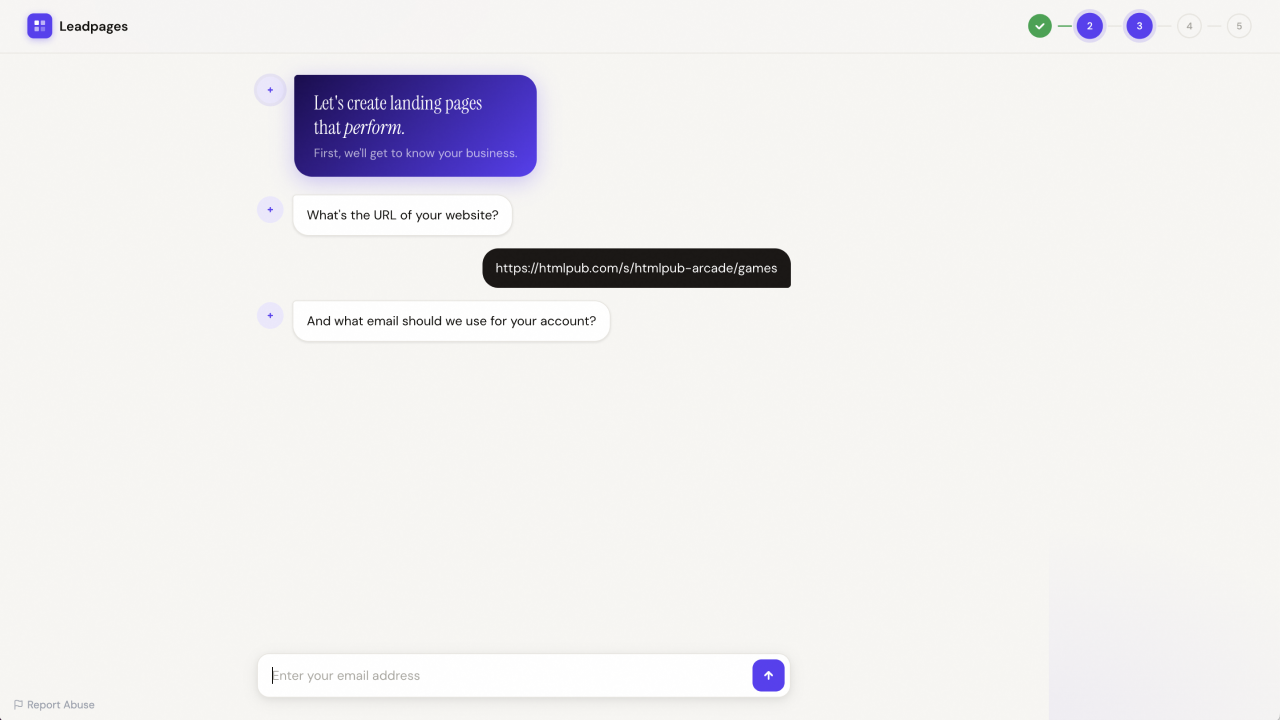Open the Report Abuse link
Image resolution: width=1280 pixels, height=720 pixels.
tap(60, 704)
